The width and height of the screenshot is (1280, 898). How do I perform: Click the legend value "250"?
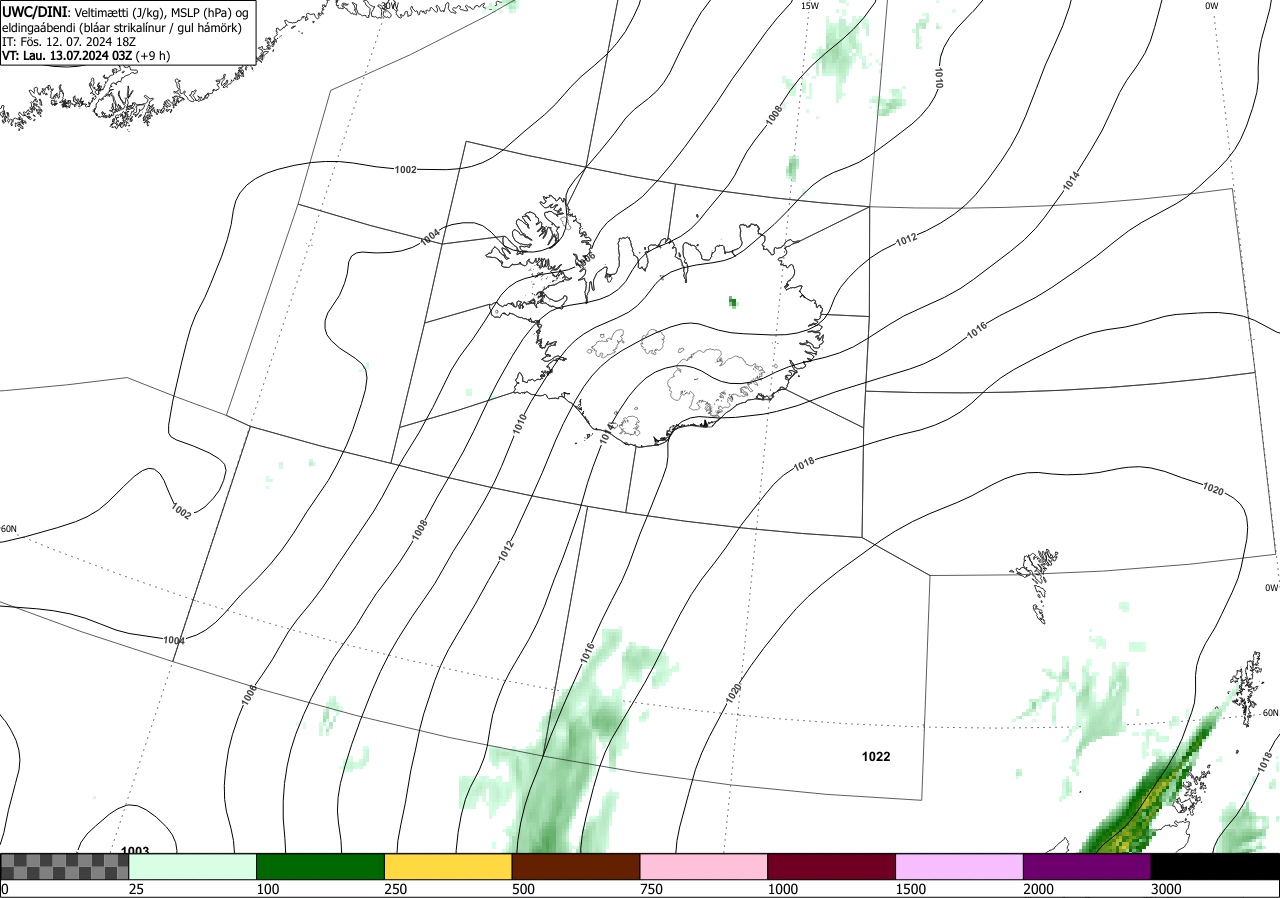(x=395, y=889)
